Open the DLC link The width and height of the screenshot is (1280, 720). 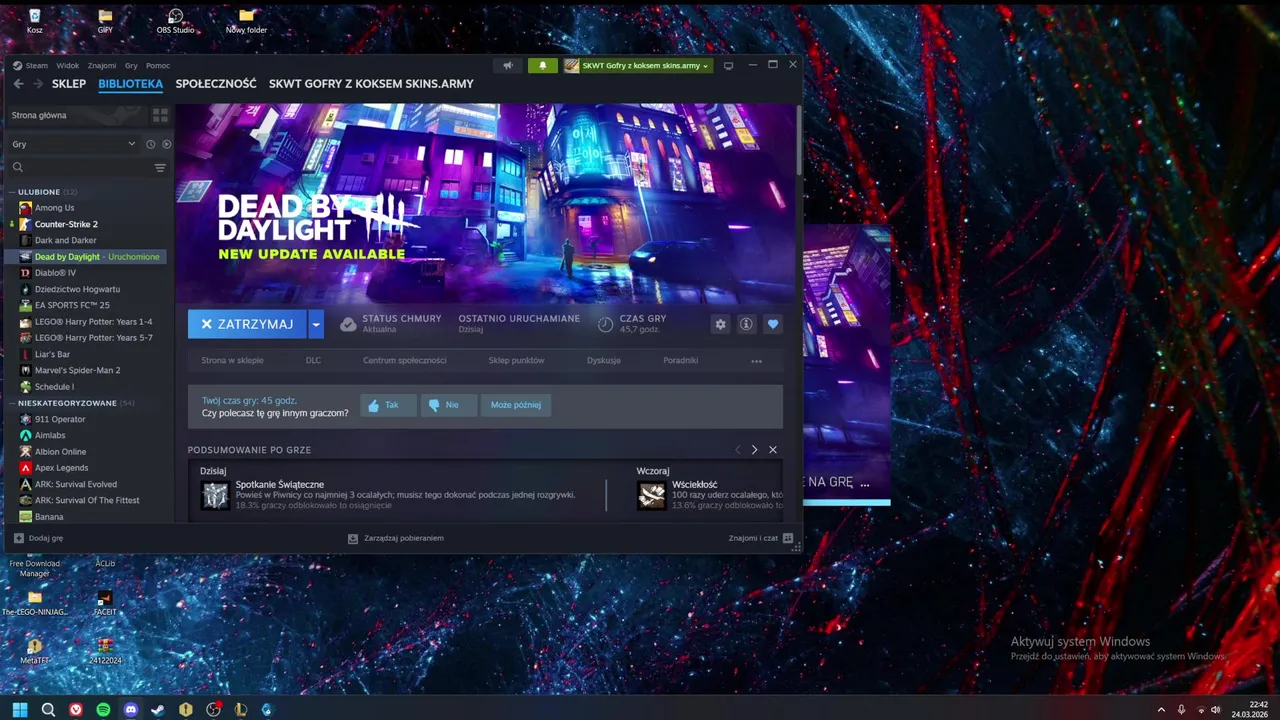tap(313, 360)
